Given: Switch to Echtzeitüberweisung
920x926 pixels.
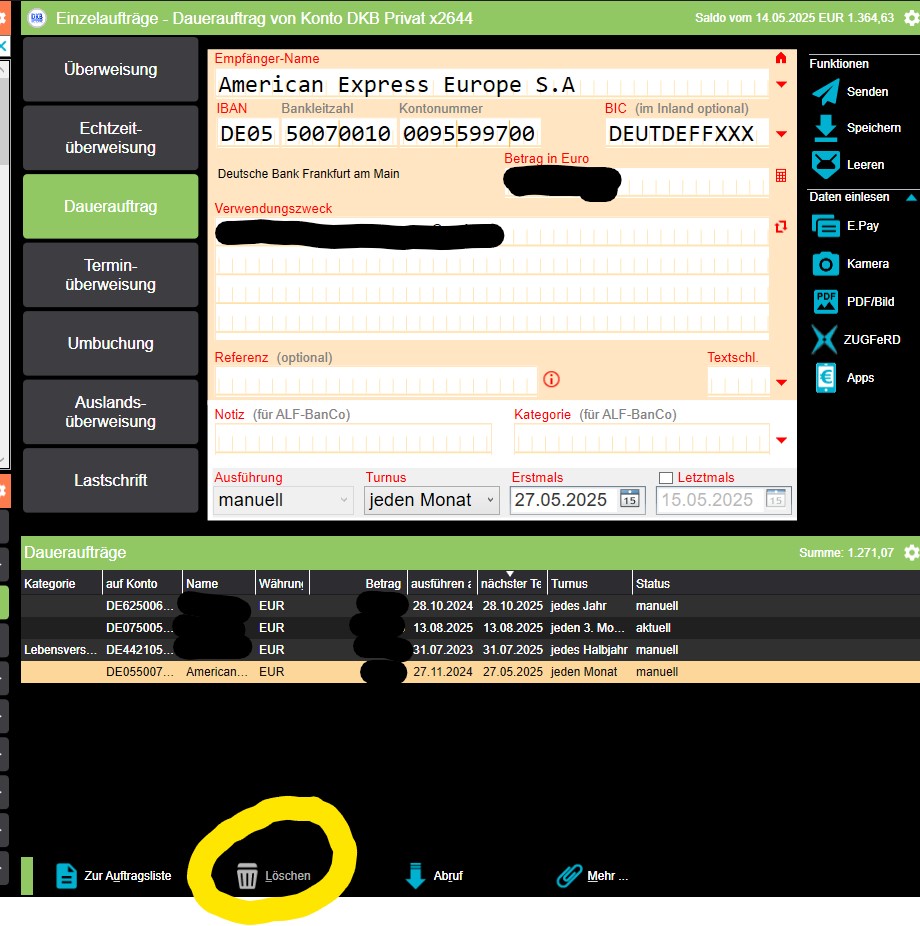Looking at the screenshot, I should click(110, 138).
